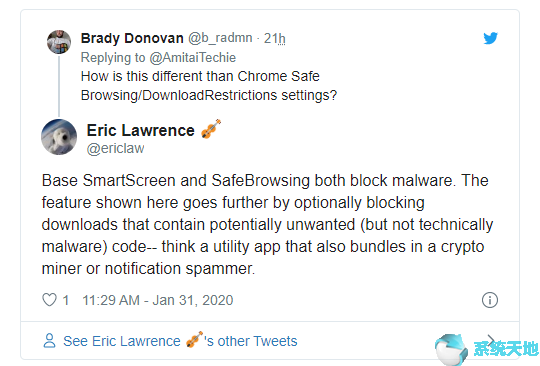Open the 21h timestamp of the reply

(x=274, y=38)
